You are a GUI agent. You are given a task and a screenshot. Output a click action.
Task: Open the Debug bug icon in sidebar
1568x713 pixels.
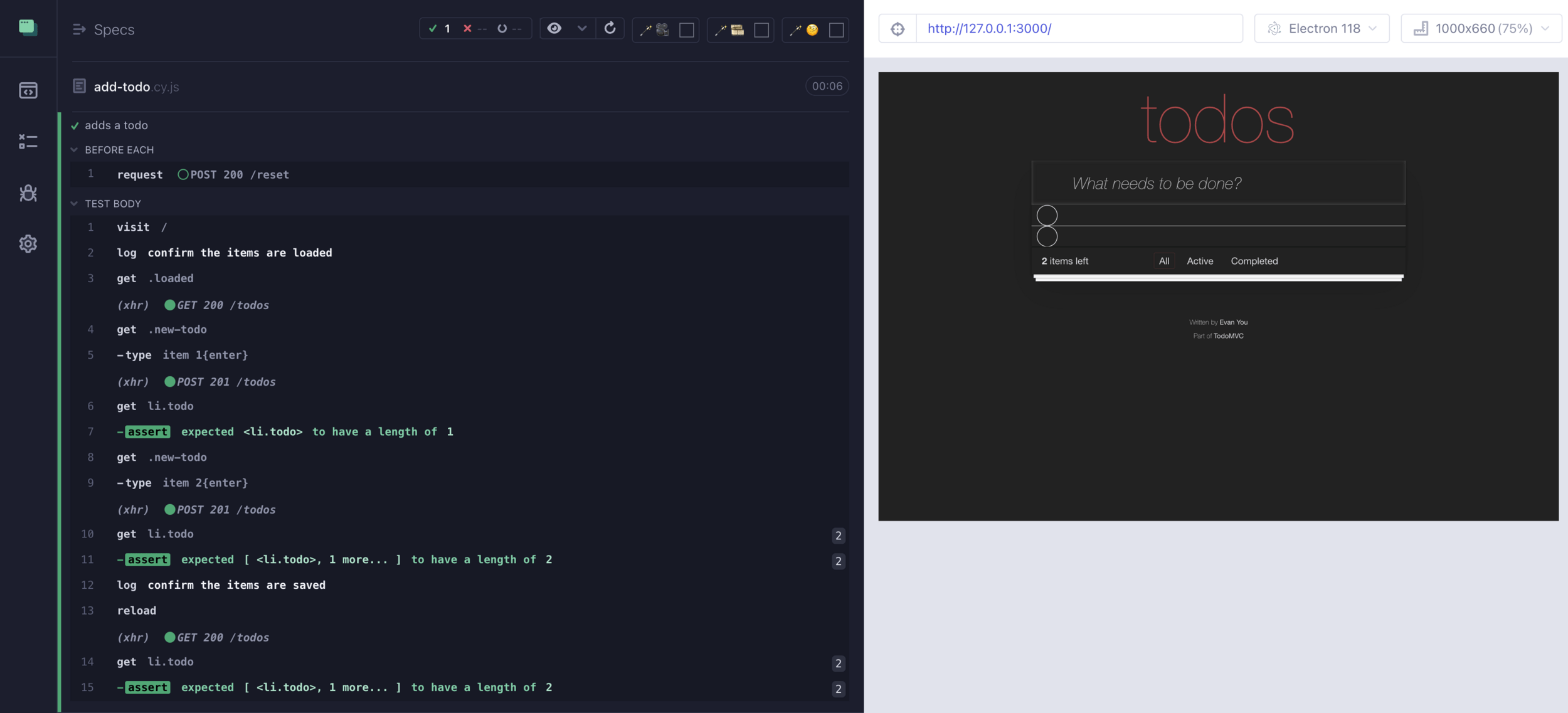point(28,193)
